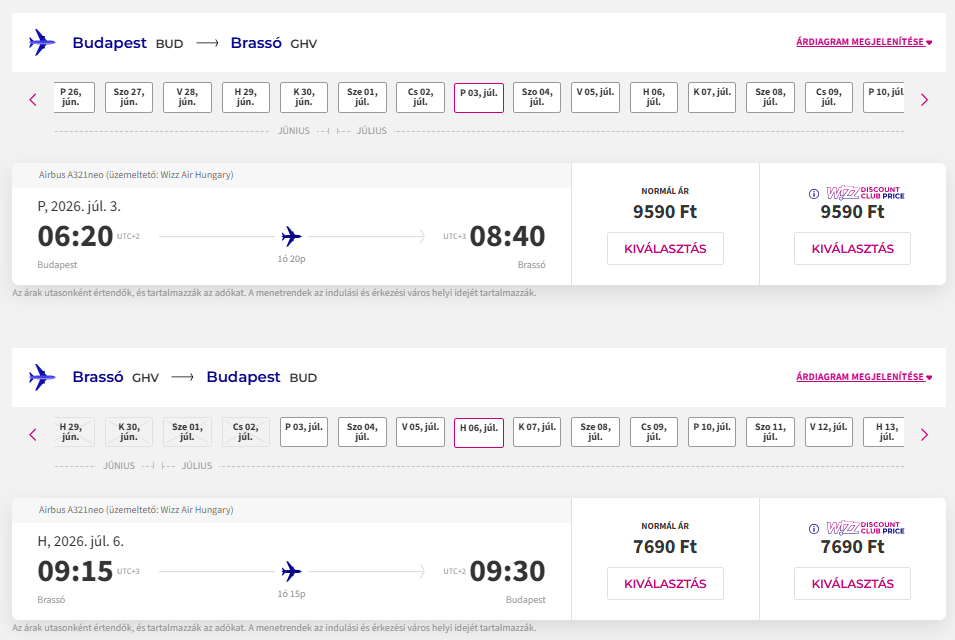Choose normal price 7690 Ft Kiválasztás button
955x640 pixels.
tap(665, 584)
